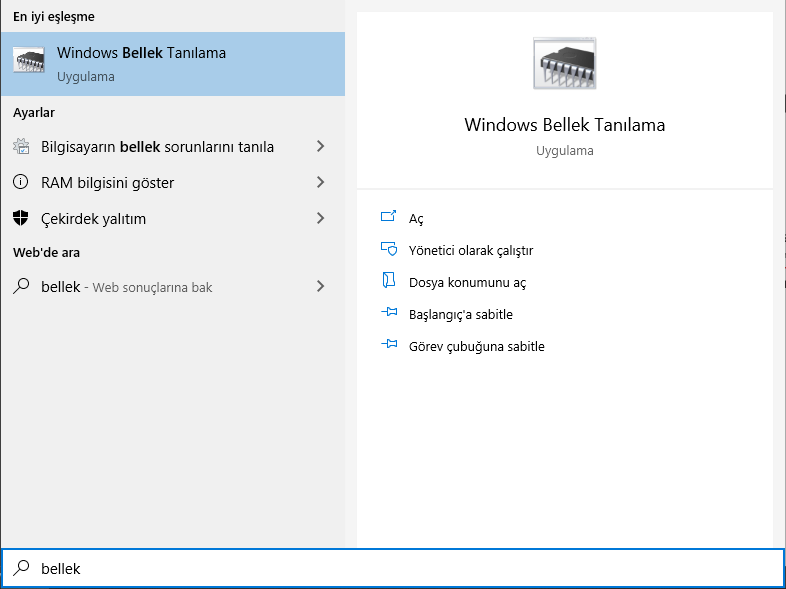Viewport: 786px width, 589px height.
Task: Expand Bilgisayarın bellek sorunlarını tanıla chevron
Action: tap(320, 146)
